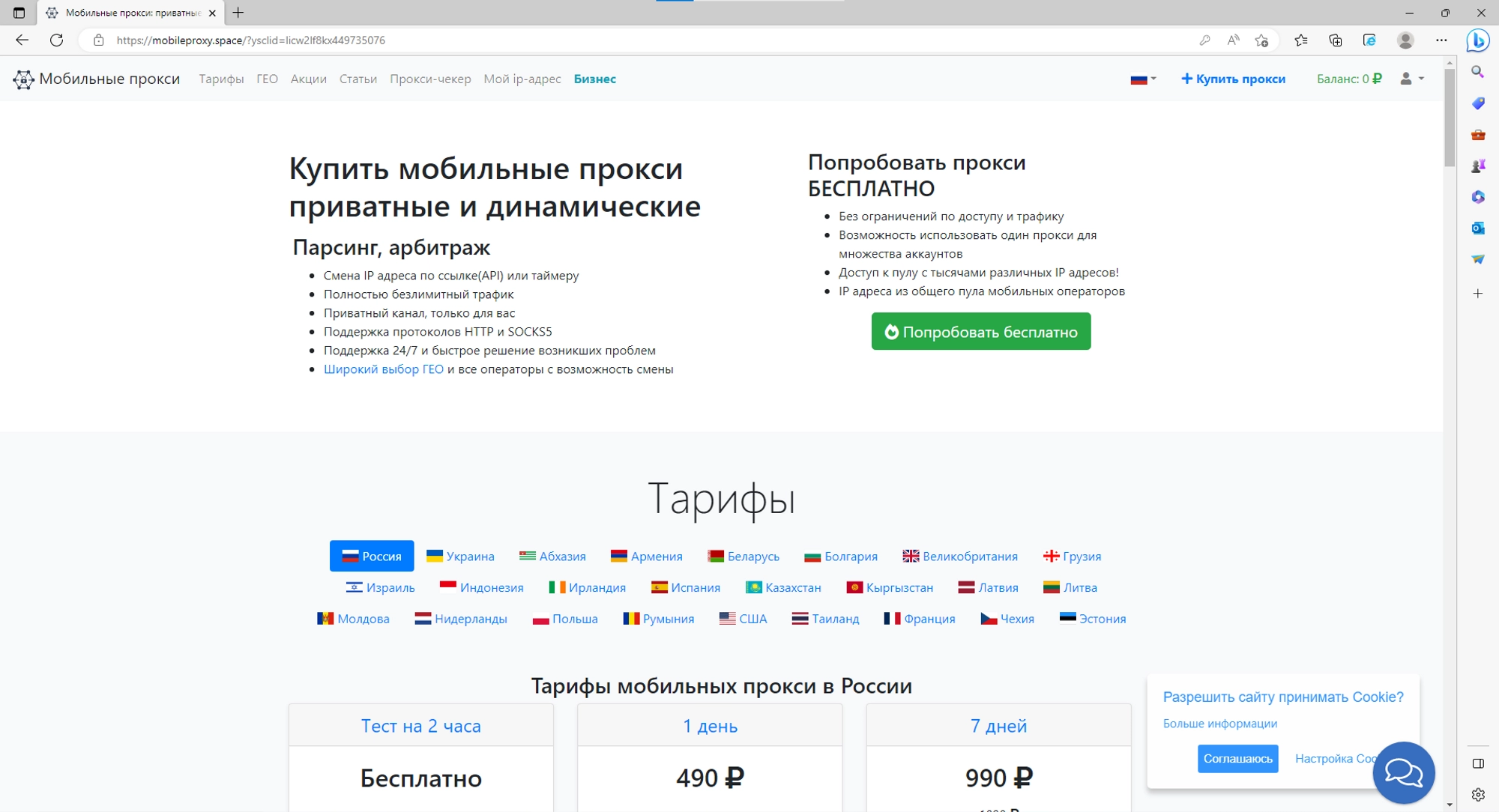
Task: Open the language flag dropdown in the header
Action: click(x=1142, y=79)
